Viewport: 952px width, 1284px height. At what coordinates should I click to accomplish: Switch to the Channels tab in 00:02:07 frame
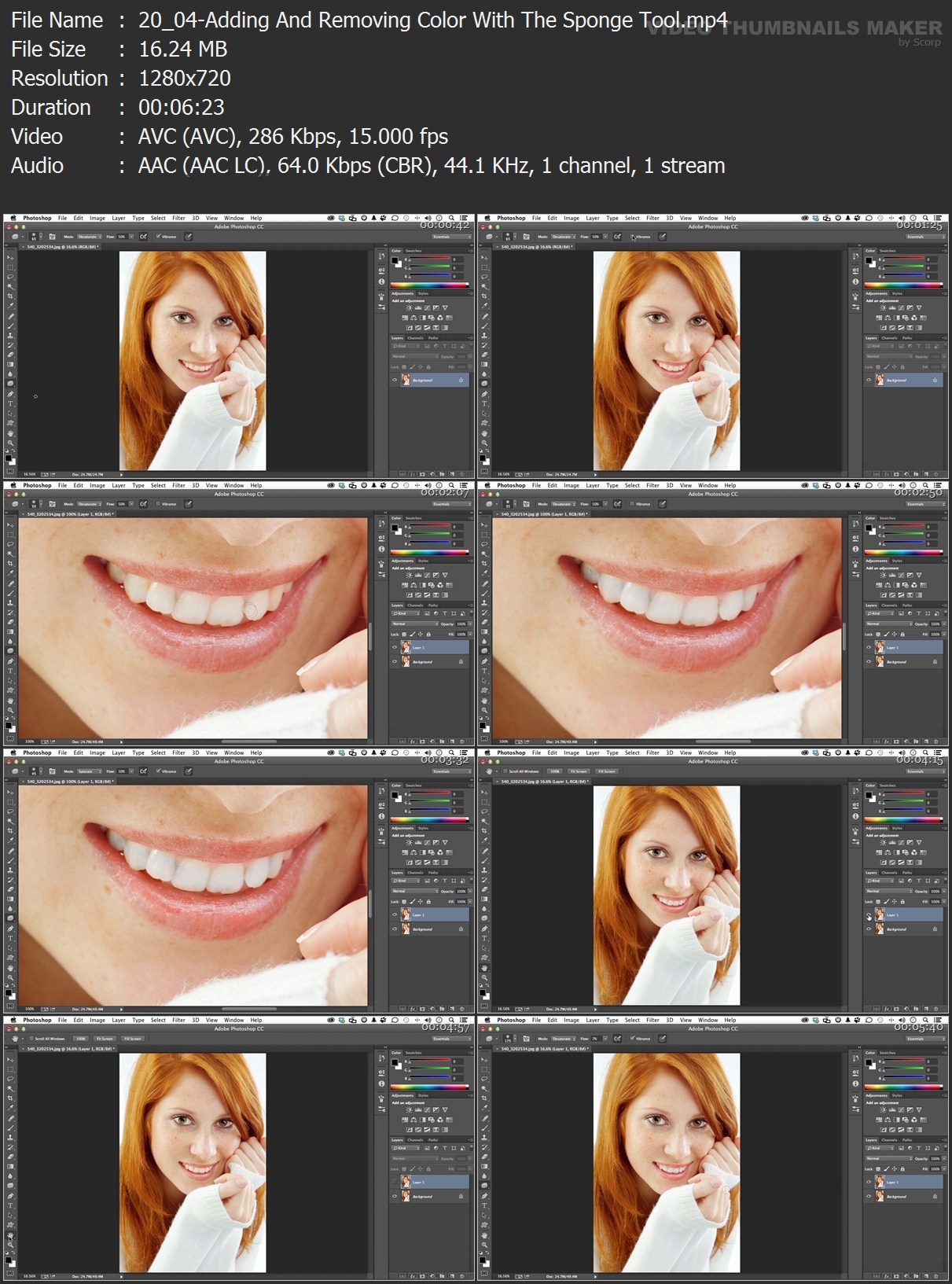point(415,605)
